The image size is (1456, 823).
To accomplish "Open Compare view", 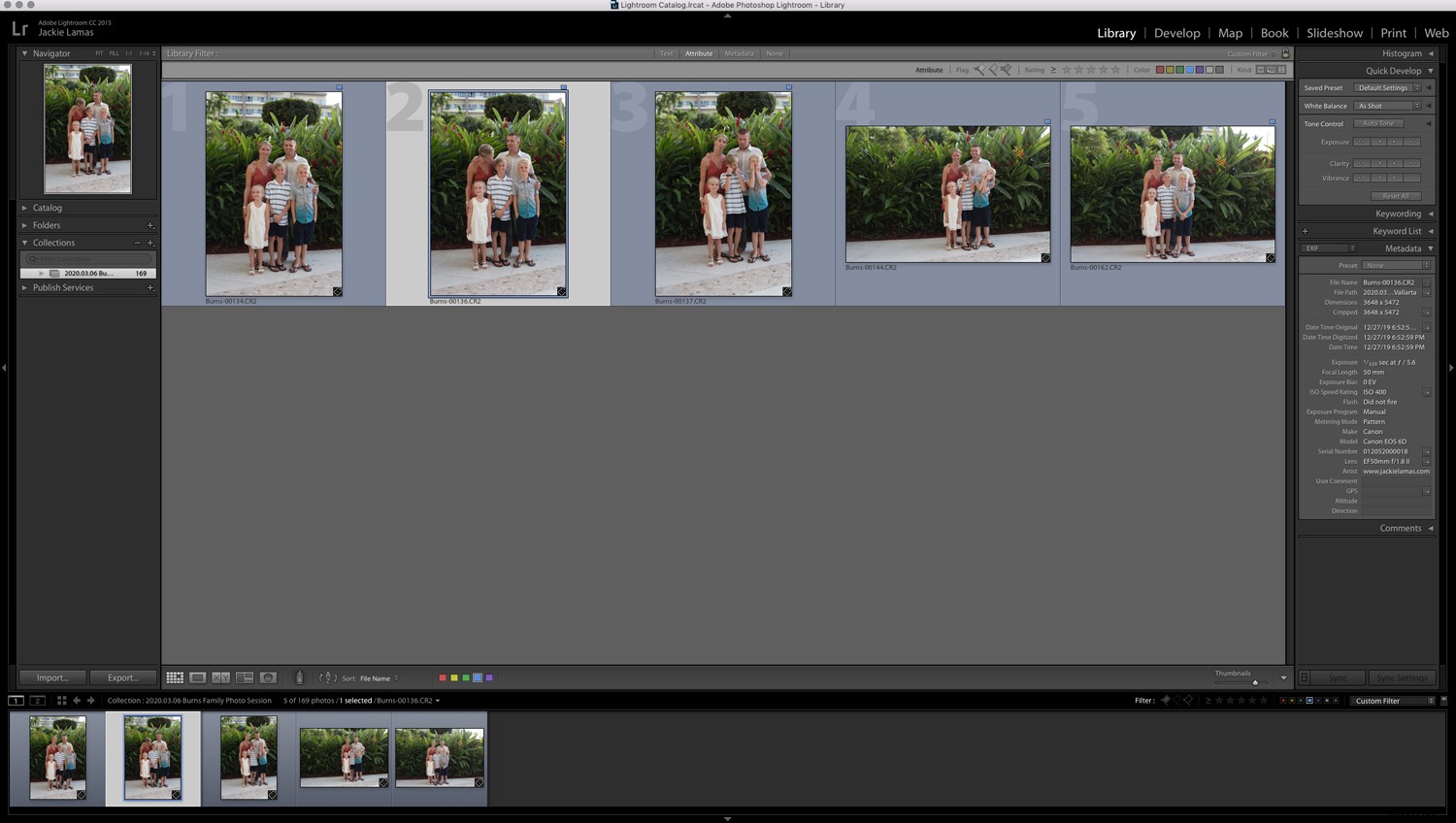I will point(220,677).
